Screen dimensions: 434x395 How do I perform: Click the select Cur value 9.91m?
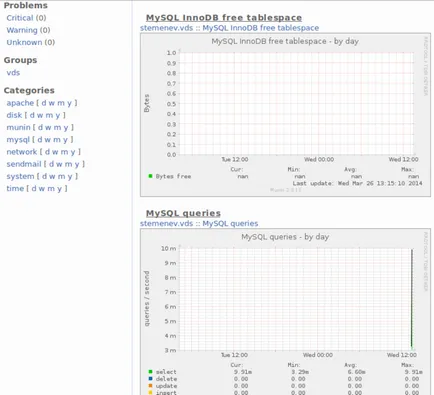click(x=243, y=372)
